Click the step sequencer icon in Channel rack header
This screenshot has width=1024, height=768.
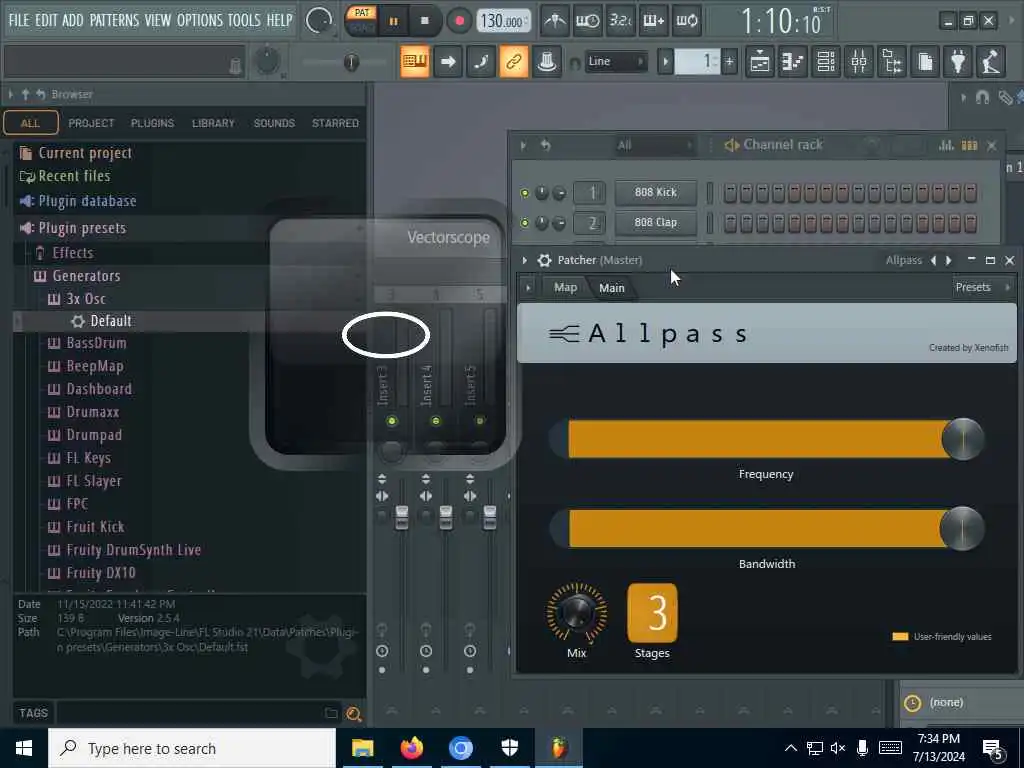coord(970,145)
